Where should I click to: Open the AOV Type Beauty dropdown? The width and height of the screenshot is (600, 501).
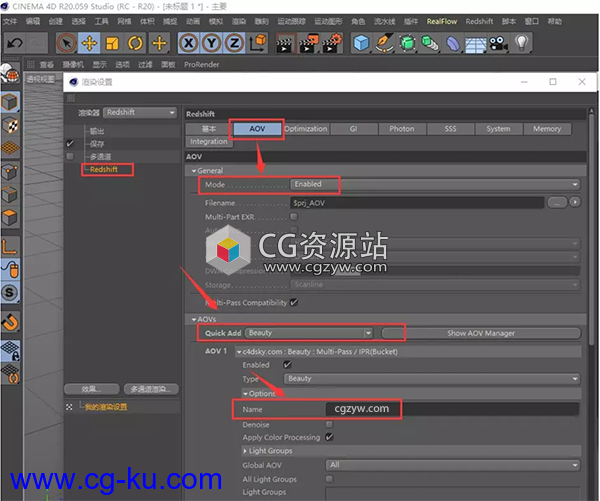point(432,379)
